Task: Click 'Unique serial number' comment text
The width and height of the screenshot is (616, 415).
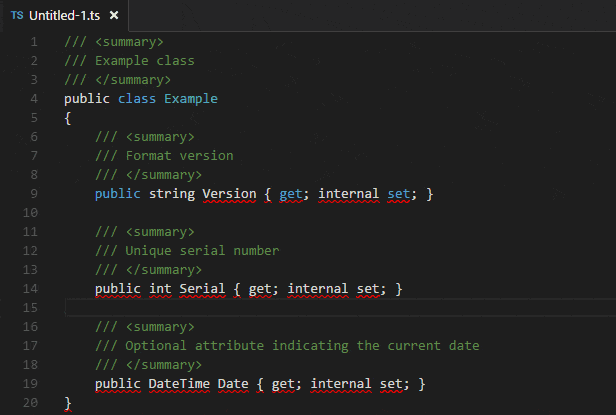Action: coord(202,251)
